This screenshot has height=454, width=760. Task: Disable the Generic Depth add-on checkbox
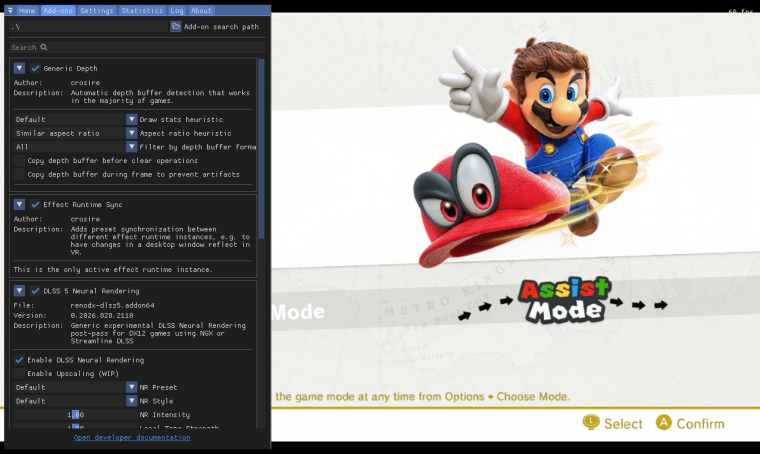coord(35,68)
